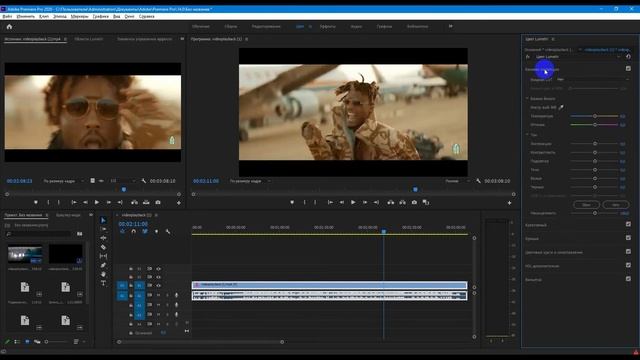Click the blue timeline playhead marker
Image resolution: width=640 pixels, height=360 pixels.
384,231
